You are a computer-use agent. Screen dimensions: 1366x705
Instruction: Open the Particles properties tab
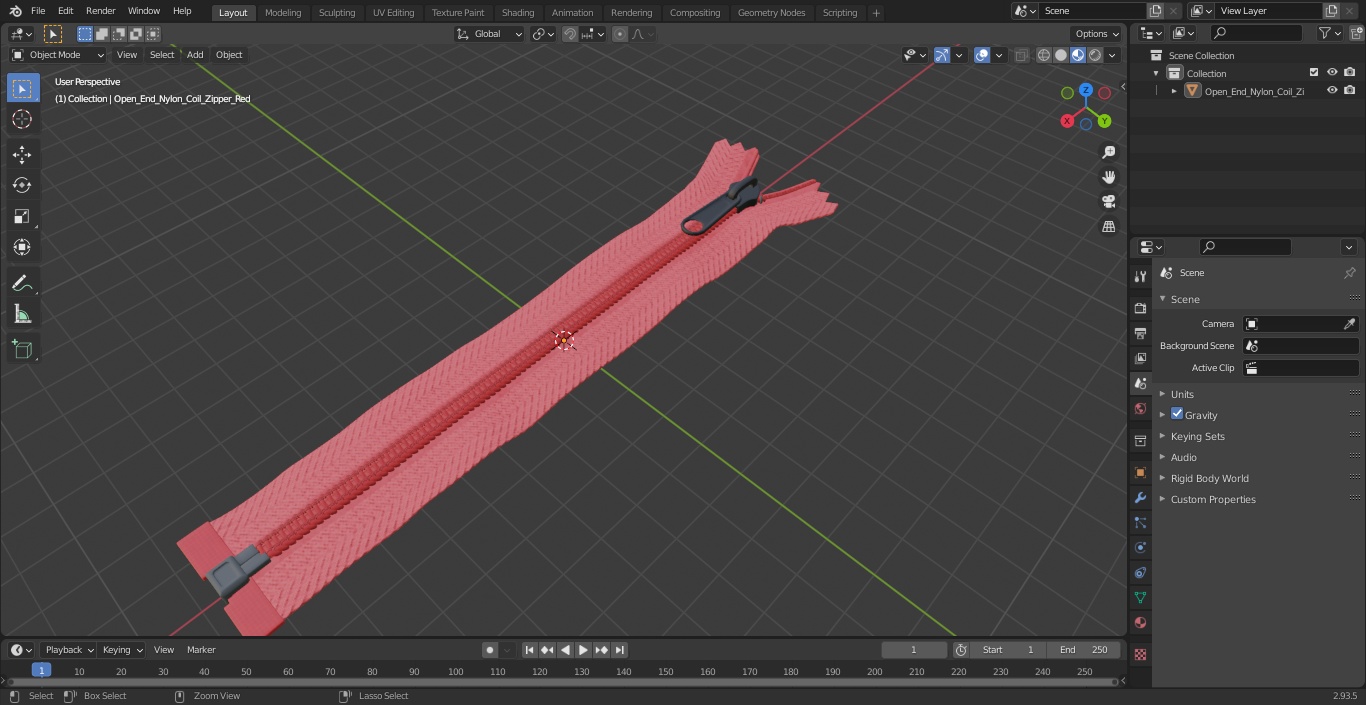click(1140, 522)
